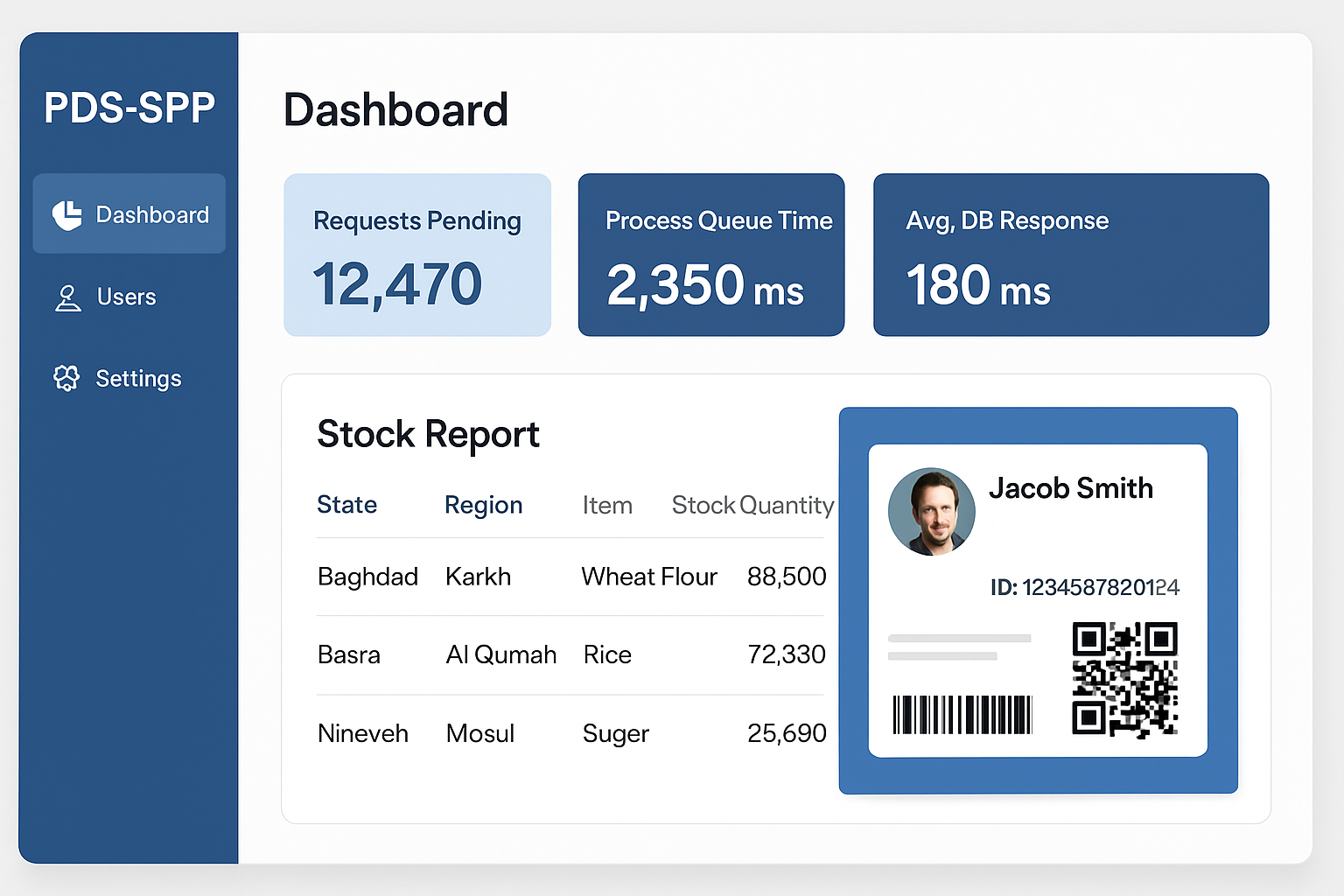Click the QR code on the ID card
Viewport: 1344px width, 896px height.
(x=1124, y=679)
